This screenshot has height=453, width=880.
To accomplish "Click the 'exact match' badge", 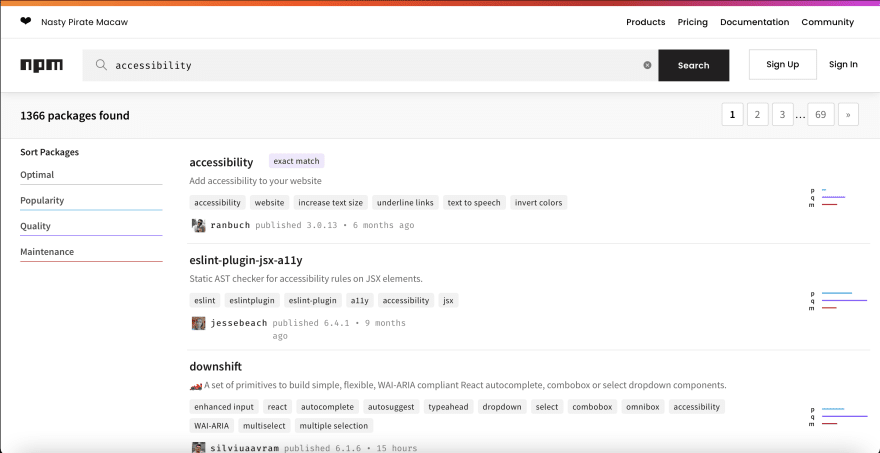I will click(x=296, y=161).
